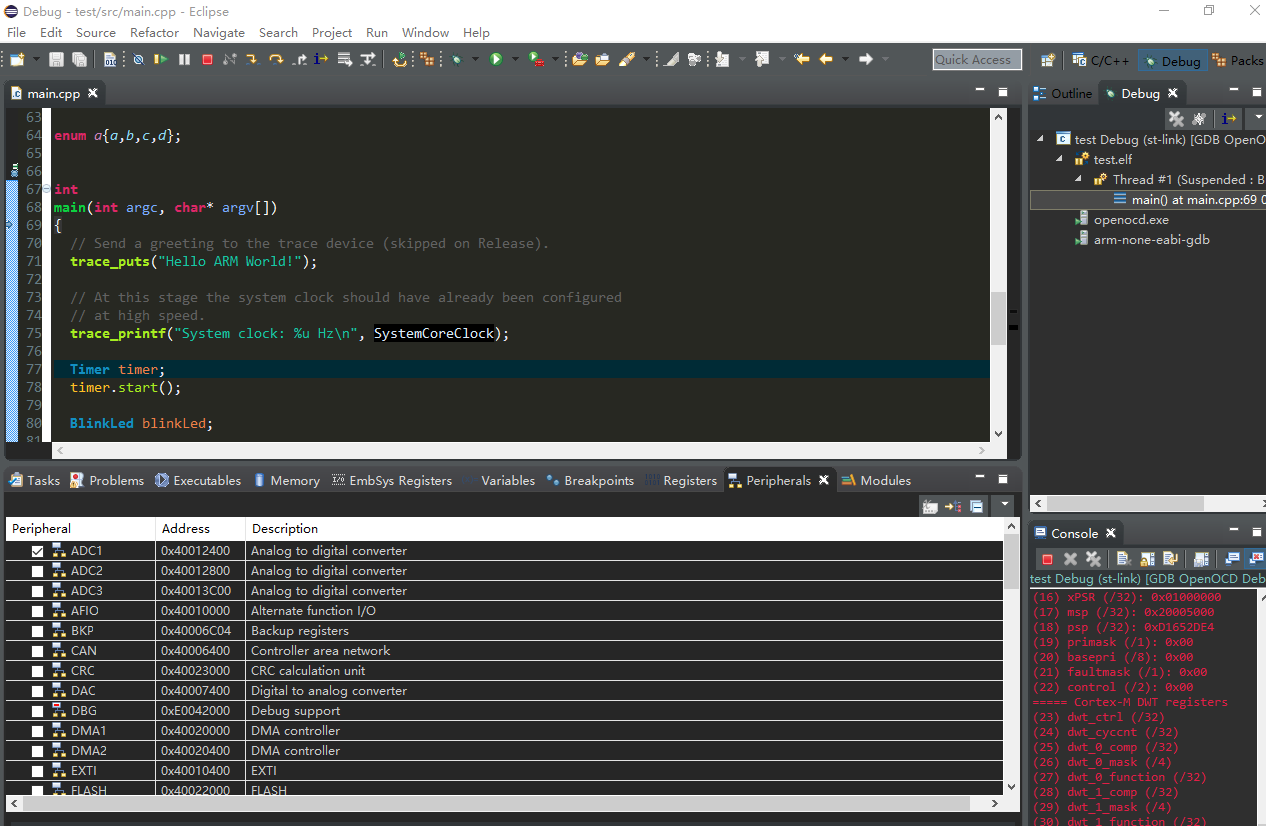Viewport: 1266px width, 826px height.
Task: Enable the DMA1 peripheral checkbox
Action: click(37, 730)
